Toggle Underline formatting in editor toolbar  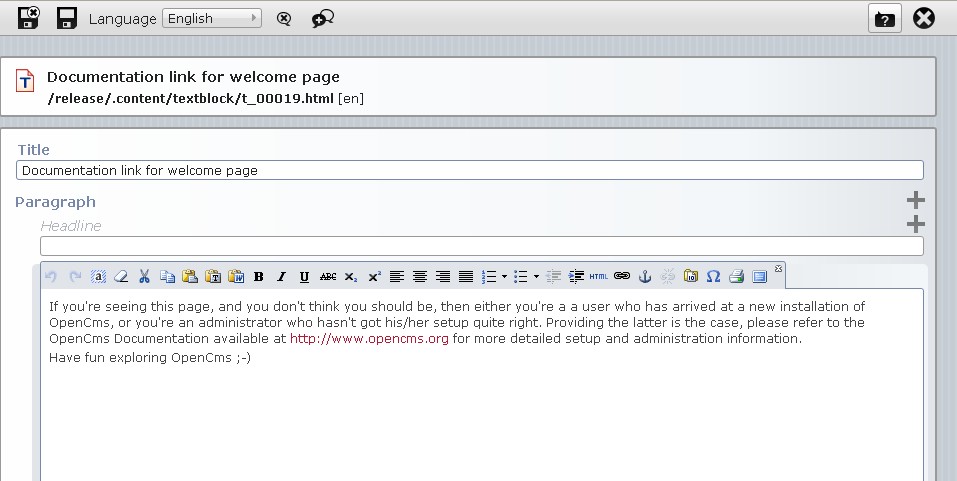coord(304,277)
